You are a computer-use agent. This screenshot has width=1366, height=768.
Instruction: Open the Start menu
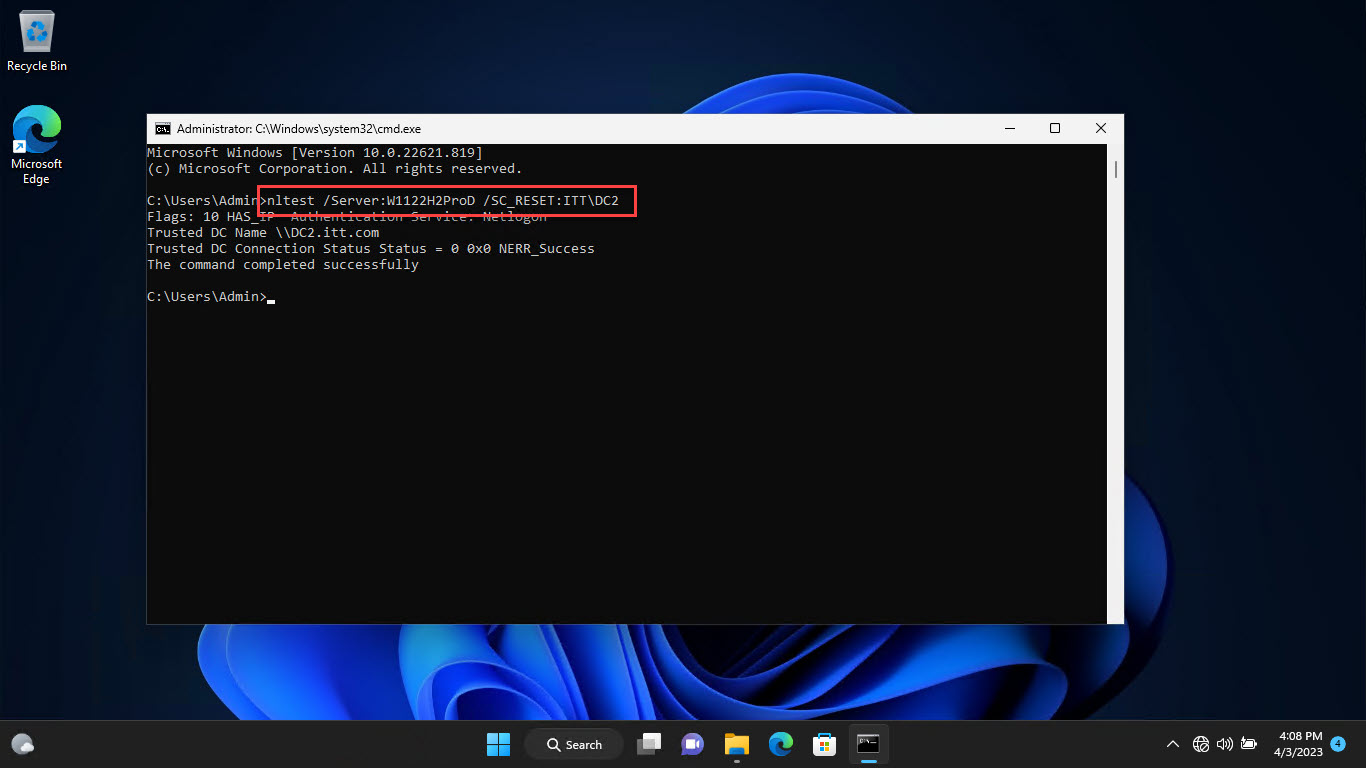(x=498, y=744)
